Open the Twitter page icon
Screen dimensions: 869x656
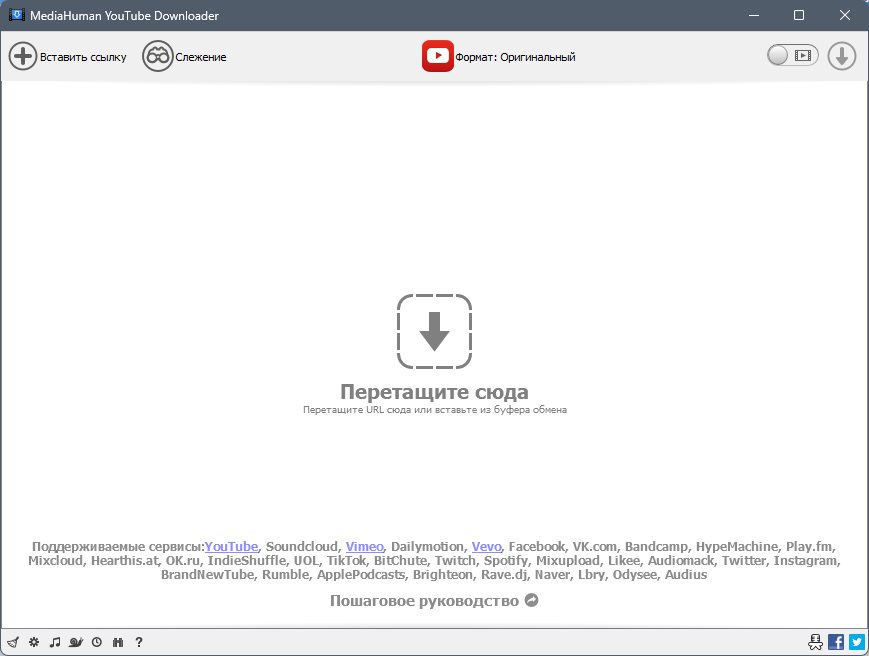[x=857, y=642]
